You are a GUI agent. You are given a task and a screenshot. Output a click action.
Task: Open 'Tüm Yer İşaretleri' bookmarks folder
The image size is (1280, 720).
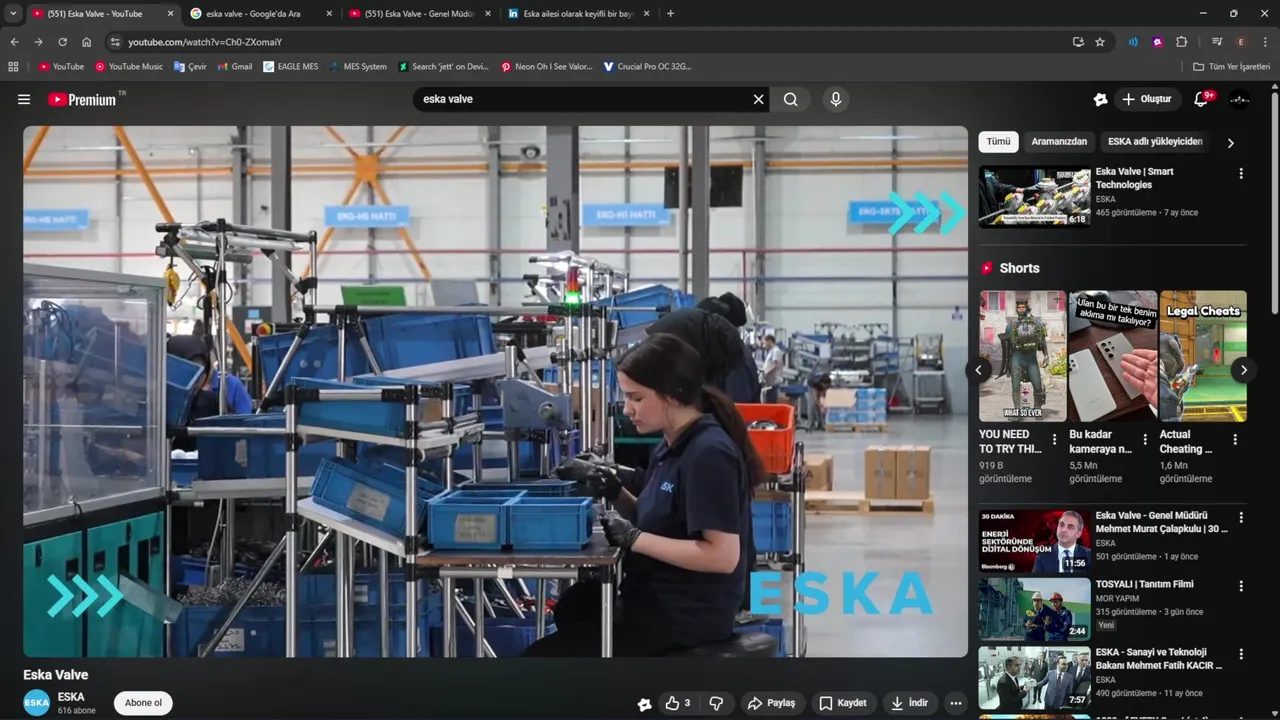1231,66
